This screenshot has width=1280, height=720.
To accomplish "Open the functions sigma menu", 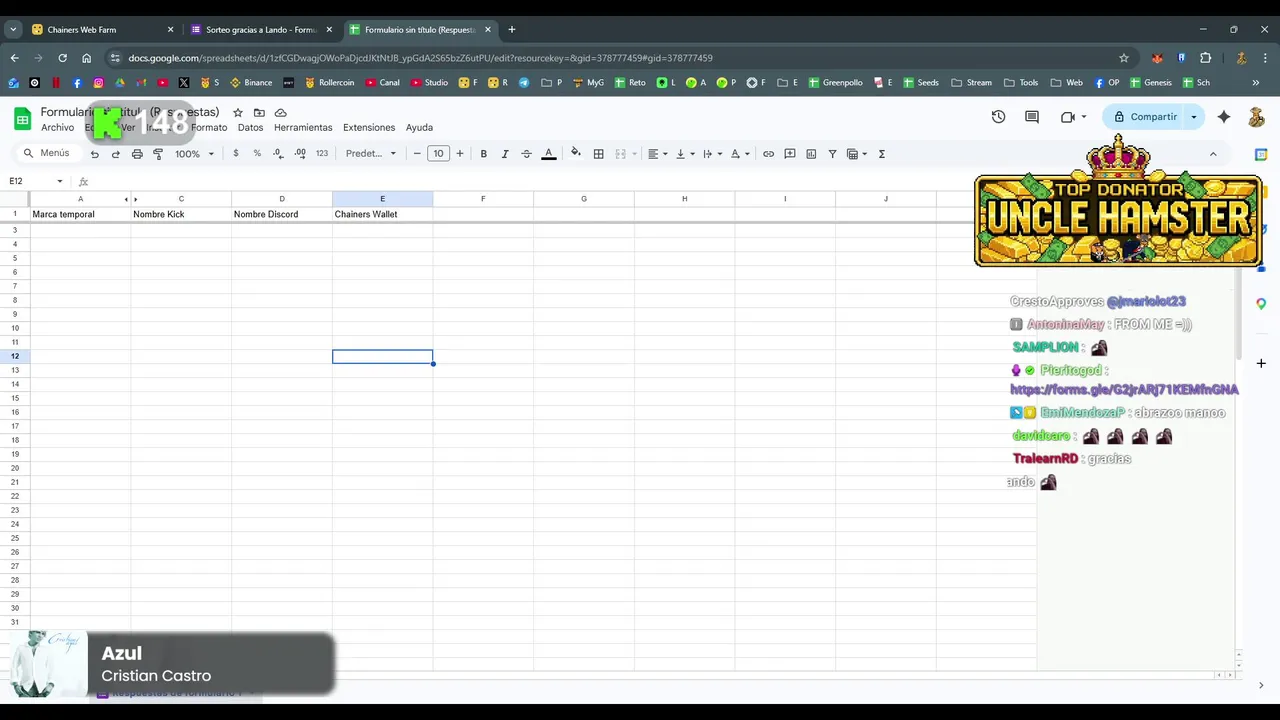I will (881, 154).
